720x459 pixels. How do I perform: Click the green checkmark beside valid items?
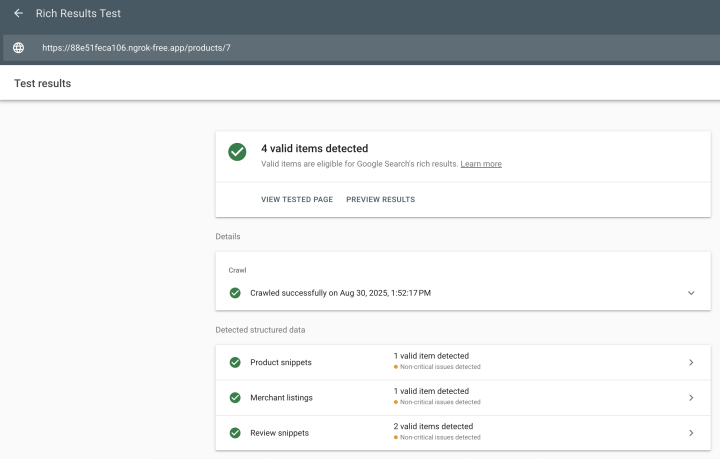point(237,152)
